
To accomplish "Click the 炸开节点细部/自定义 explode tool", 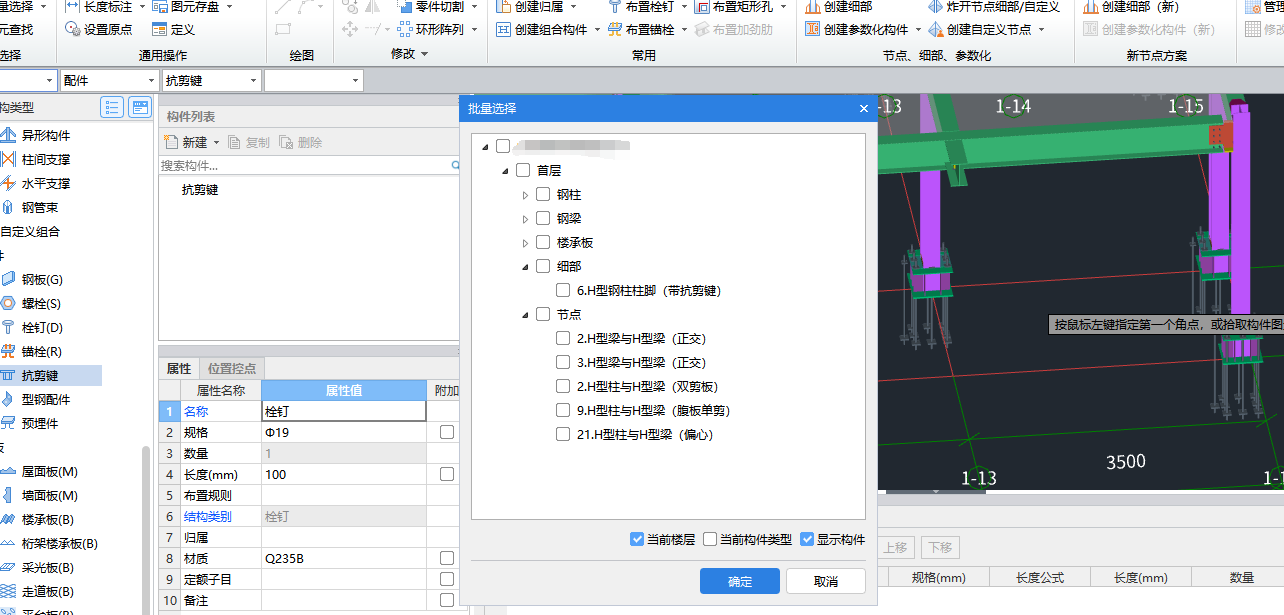I will click(994, 6).
